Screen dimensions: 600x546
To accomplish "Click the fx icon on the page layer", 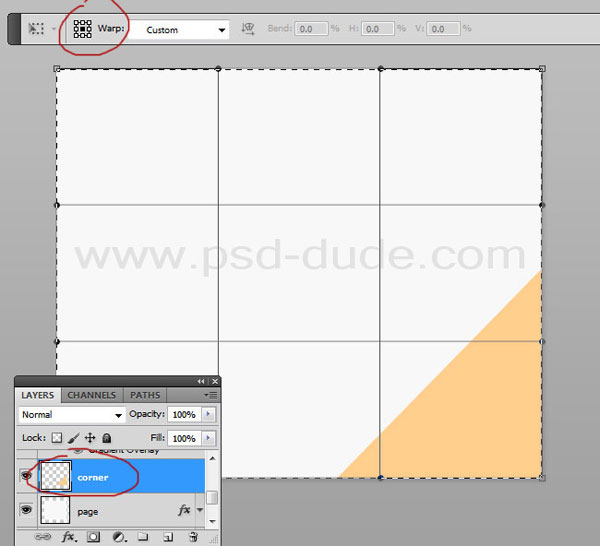I will point(184,510).
